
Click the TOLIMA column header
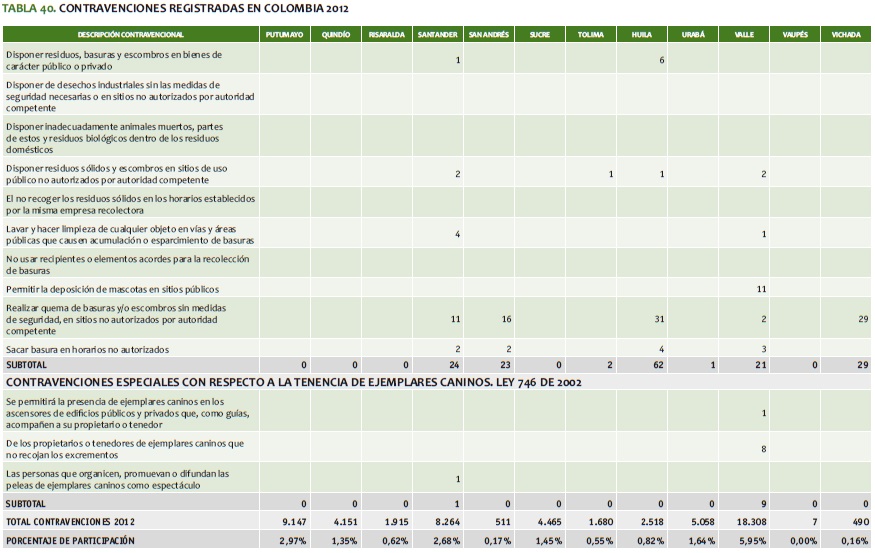pos(591,34)
